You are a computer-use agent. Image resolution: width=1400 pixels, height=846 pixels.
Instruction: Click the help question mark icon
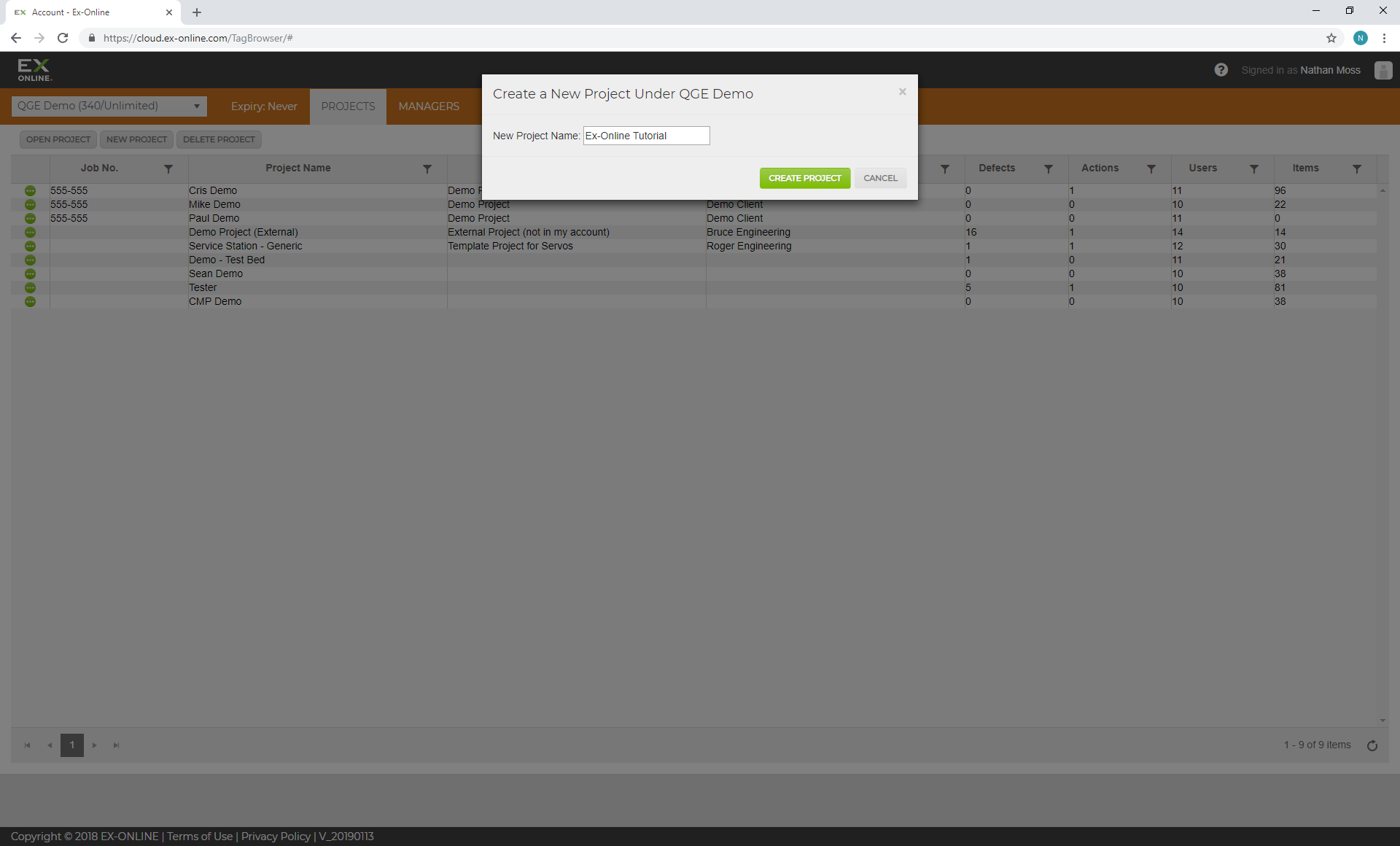click(x=1221, y=70)
